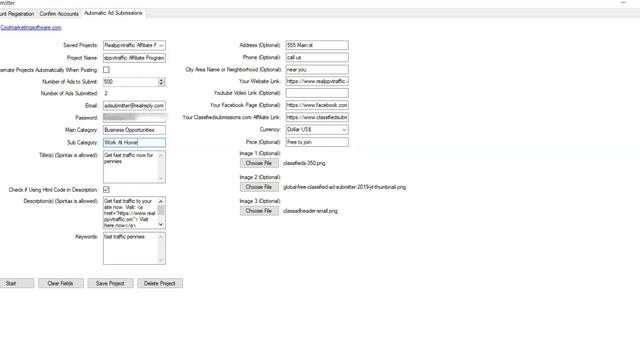Open the Coolmarketingsoftware.com link
Viewport: 640px width, 360px height.
[31, 28]
